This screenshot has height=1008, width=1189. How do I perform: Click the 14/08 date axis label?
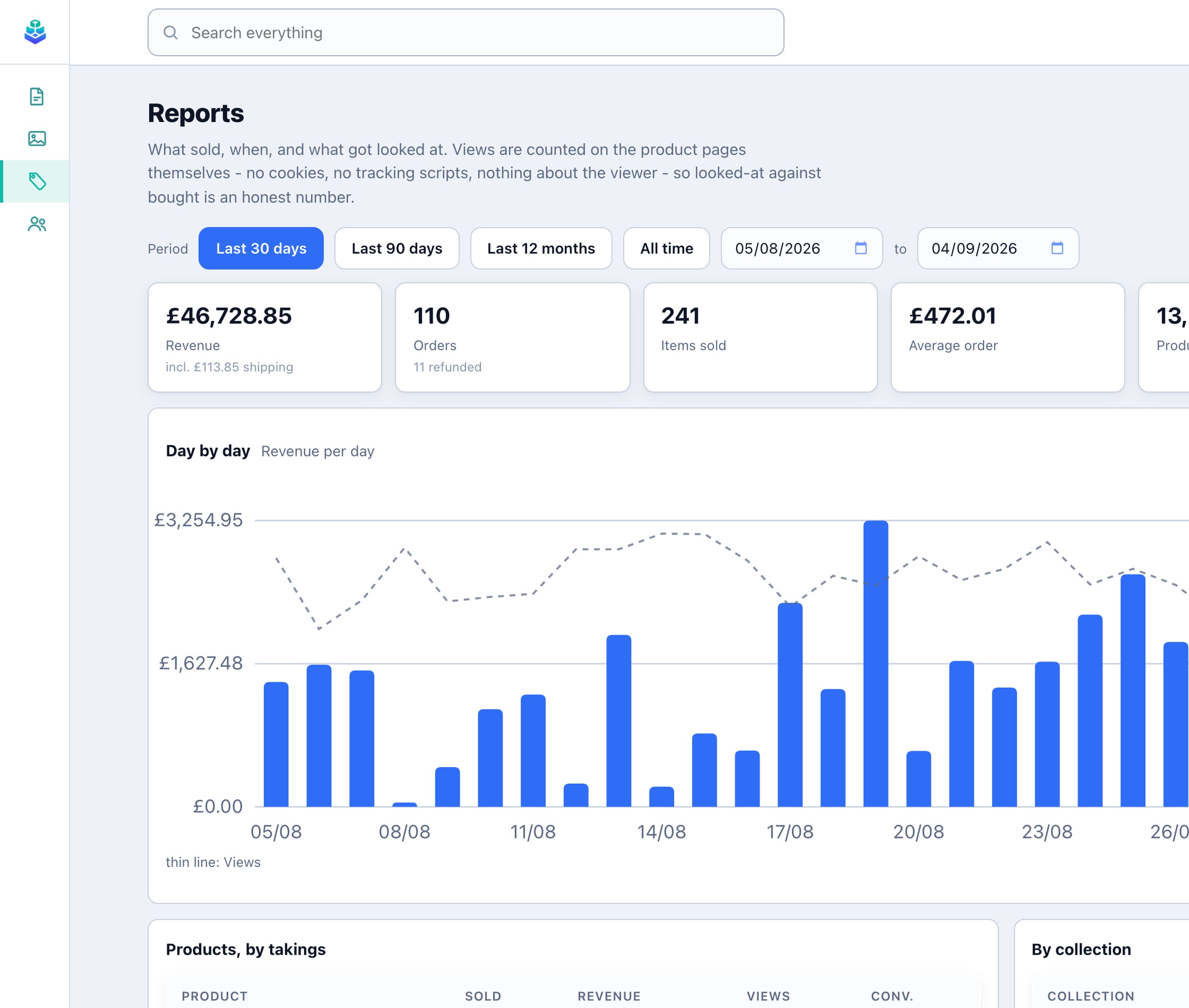coord(661,832)
